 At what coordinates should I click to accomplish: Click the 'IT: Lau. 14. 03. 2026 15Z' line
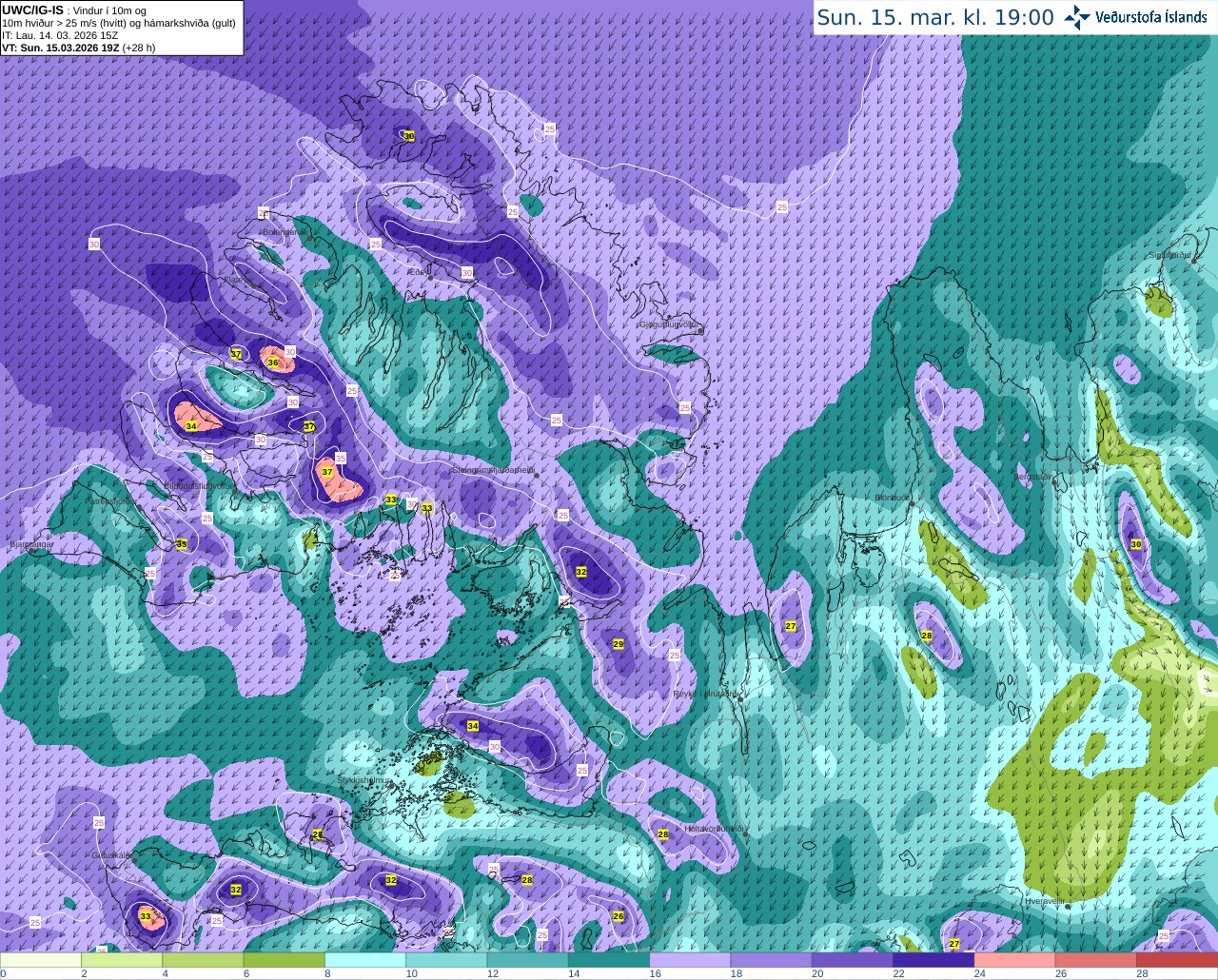pyautogui.click(x=60, y=35)
